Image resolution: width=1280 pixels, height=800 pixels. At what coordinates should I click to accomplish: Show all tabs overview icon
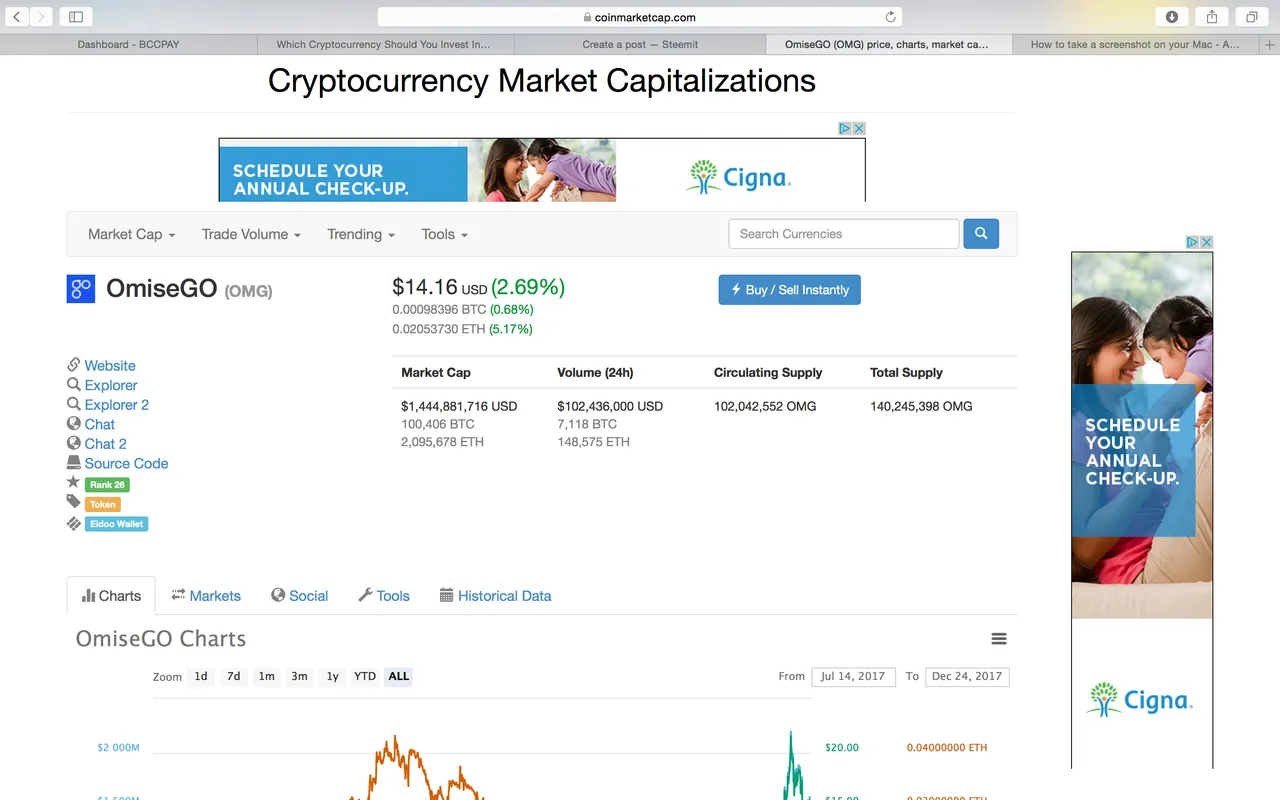(1251, 17)
